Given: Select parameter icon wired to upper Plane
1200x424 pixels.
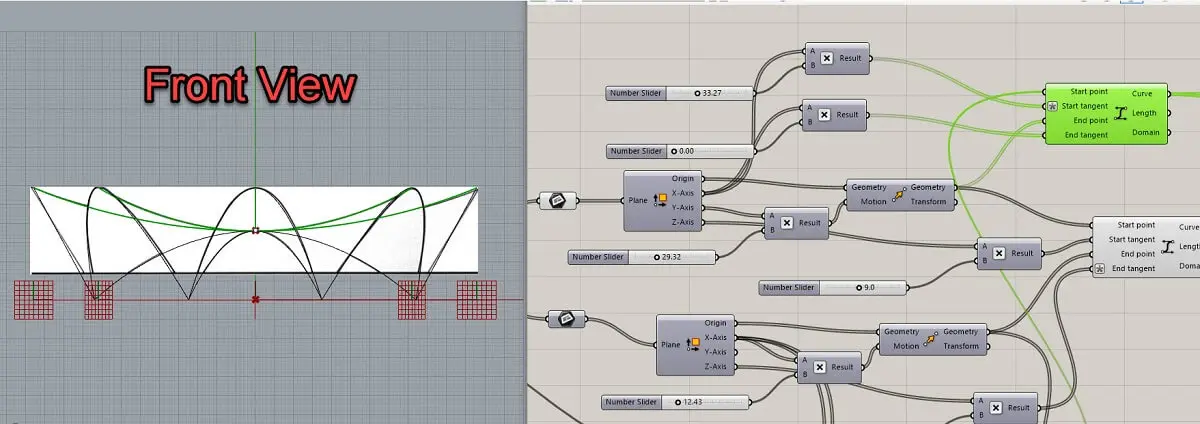Looking at the screenshot, I should [x=559, y=200].
